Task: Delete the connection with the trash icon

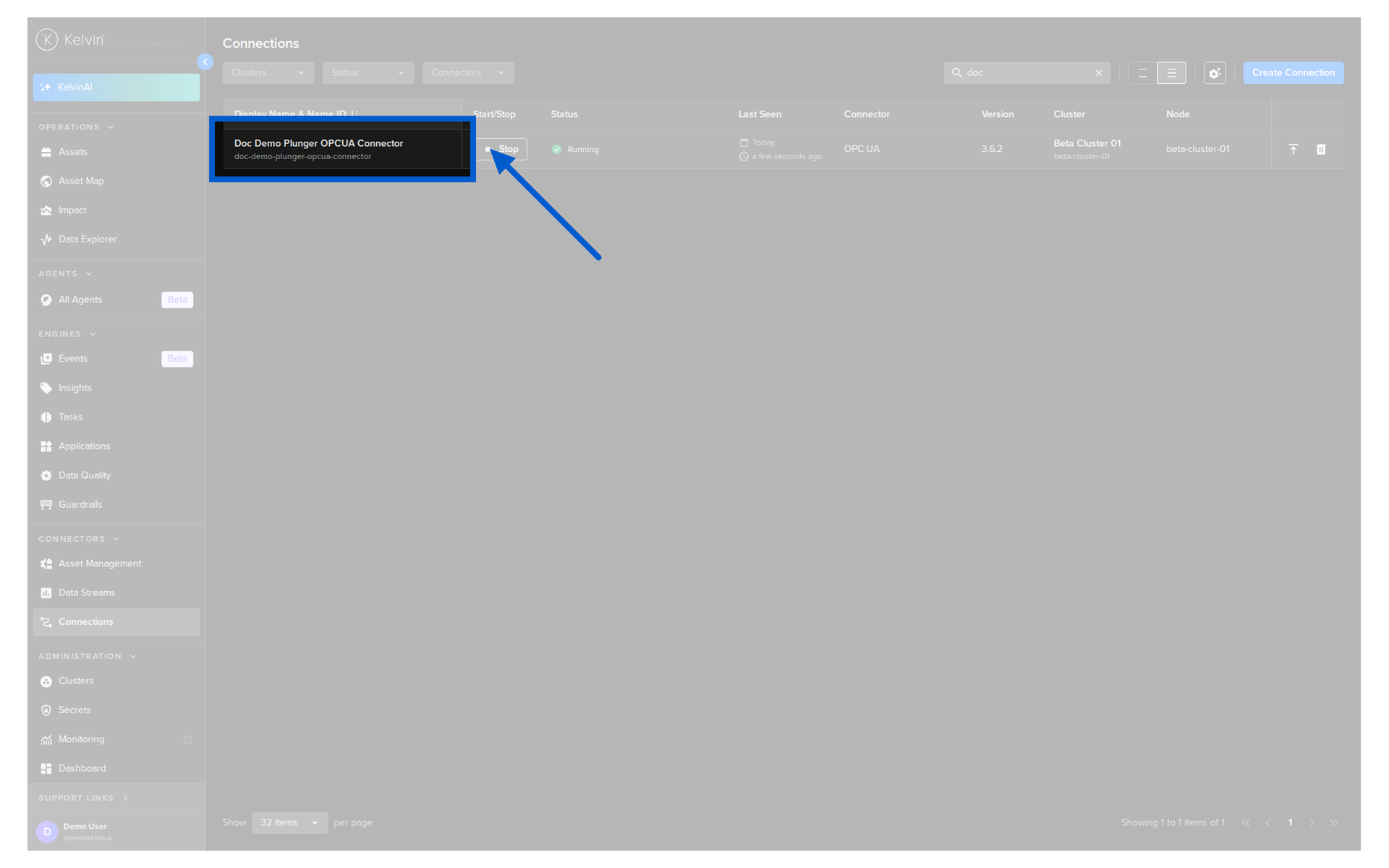Action: [1321, 149]
